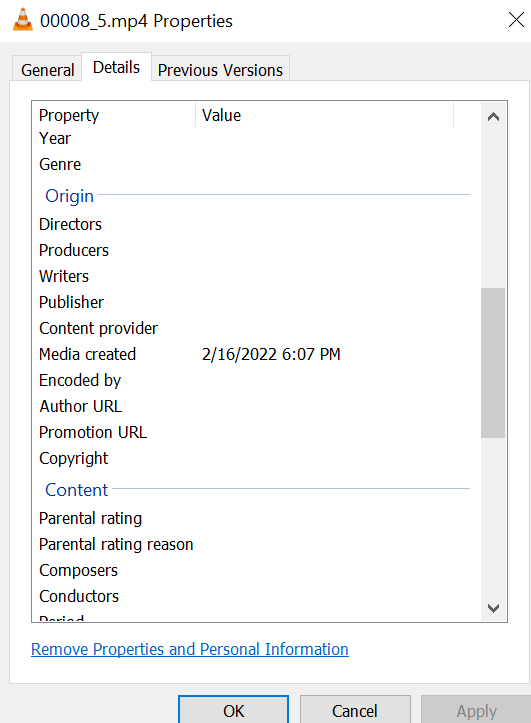Click Remove Properties and Personal Information link
The image size is (531, 723).
(x=189, y=649)
